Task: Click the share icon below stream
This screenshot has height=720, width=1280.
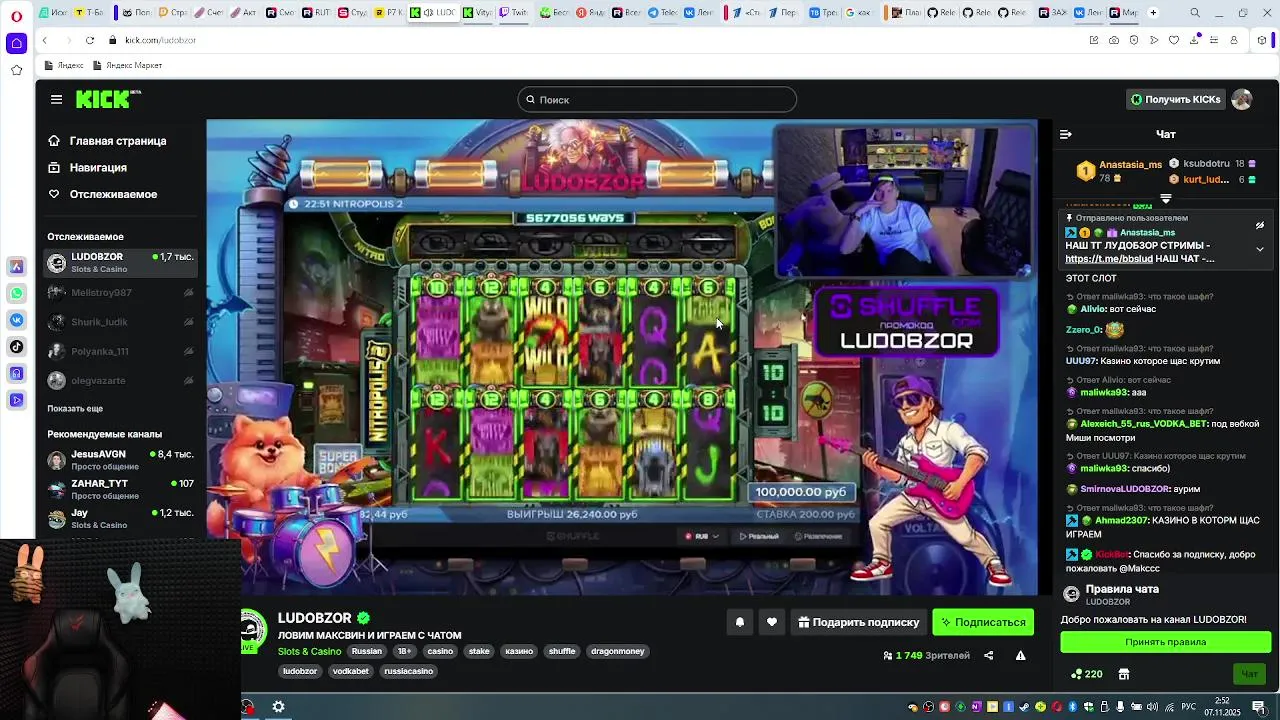Action: [988, 656]
